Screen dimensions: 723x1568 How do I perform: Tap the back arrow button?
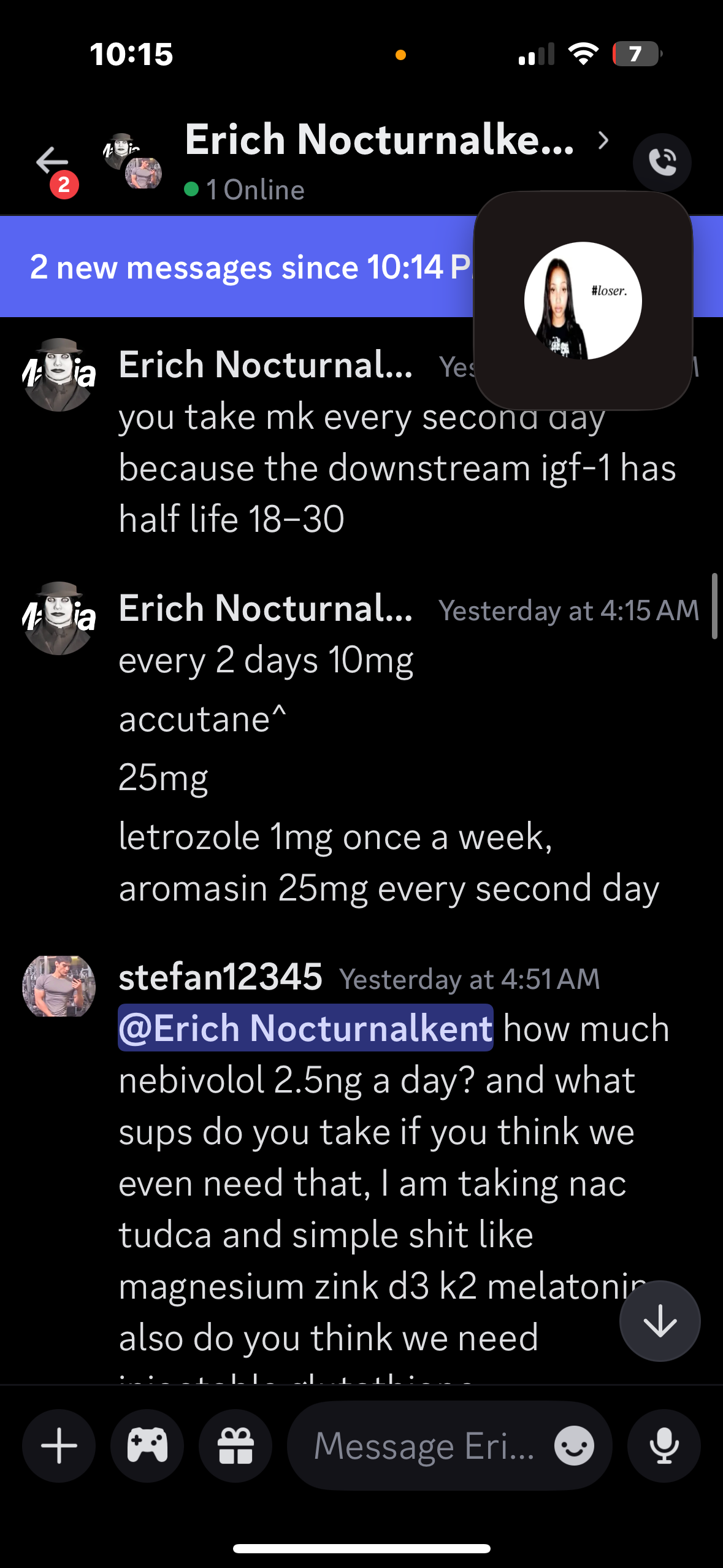(x=52, y=162)
